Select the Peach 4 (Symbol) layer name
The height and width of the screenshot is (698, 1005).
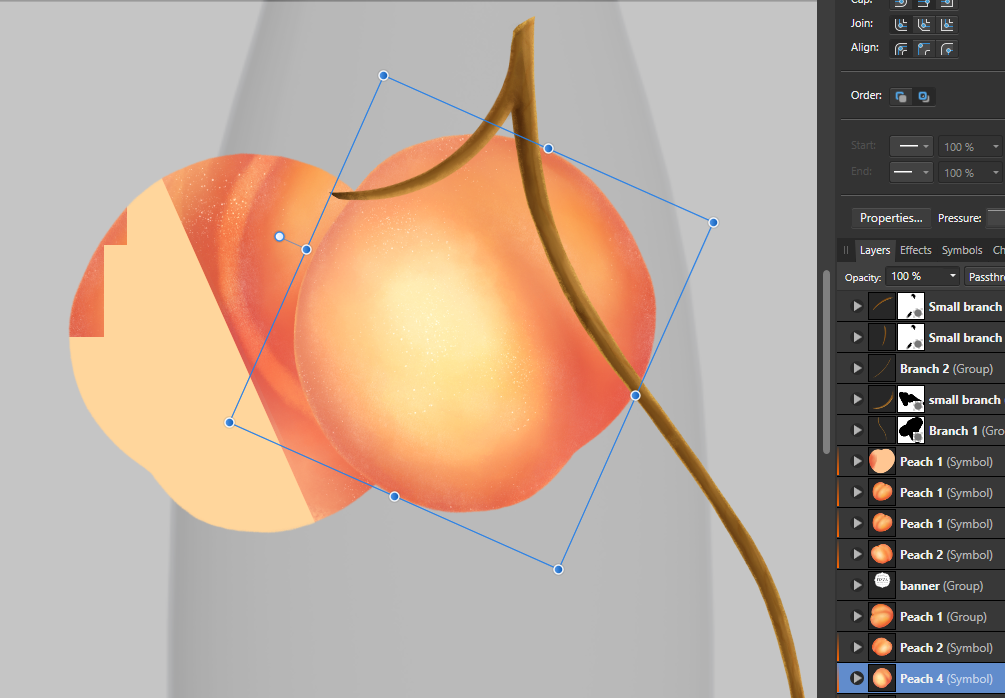click(x=946, y=678)
